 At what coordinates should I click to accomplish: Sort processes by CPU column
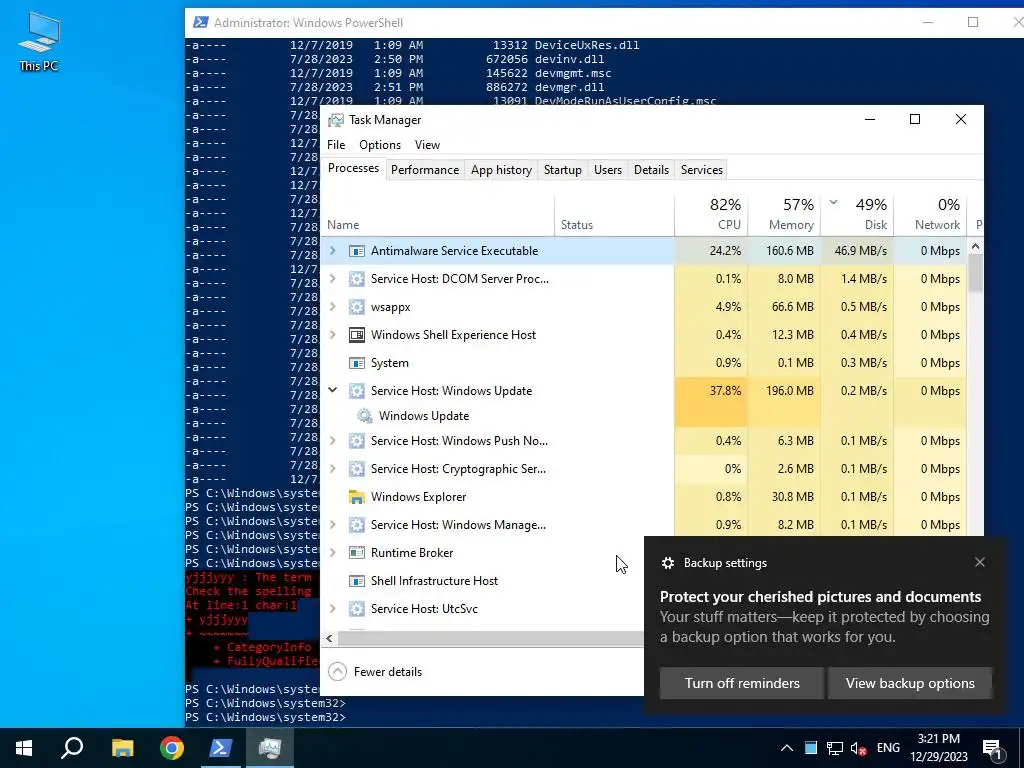[x=711, y=214]
